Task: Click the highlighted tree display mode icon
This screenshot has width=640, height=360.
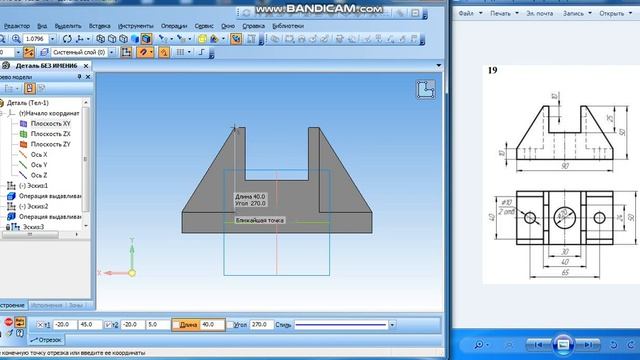Action: coord(29,88)
